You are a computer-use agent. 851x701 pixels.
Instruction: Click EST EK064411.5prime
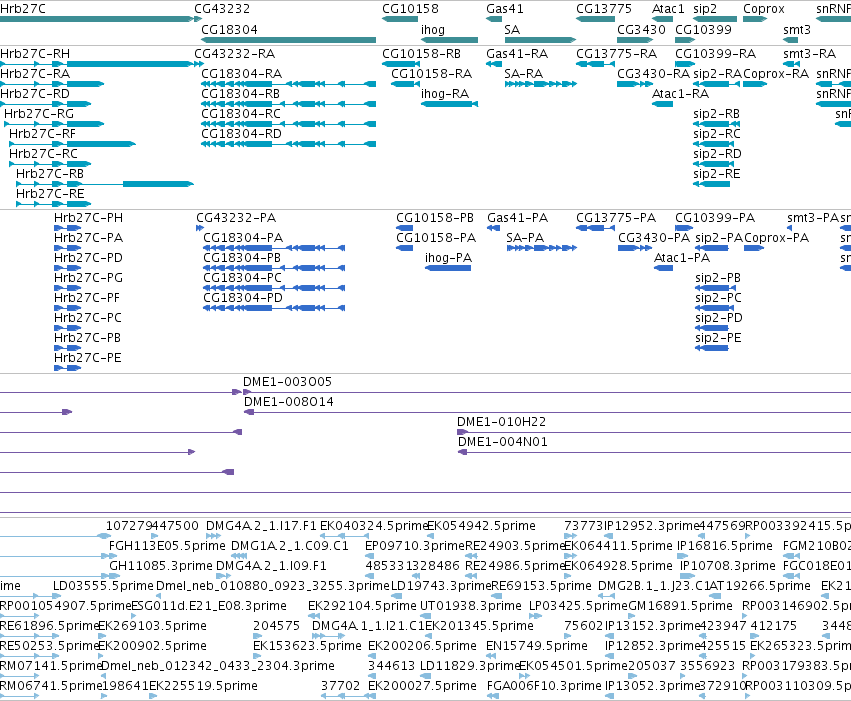(619, 546)
